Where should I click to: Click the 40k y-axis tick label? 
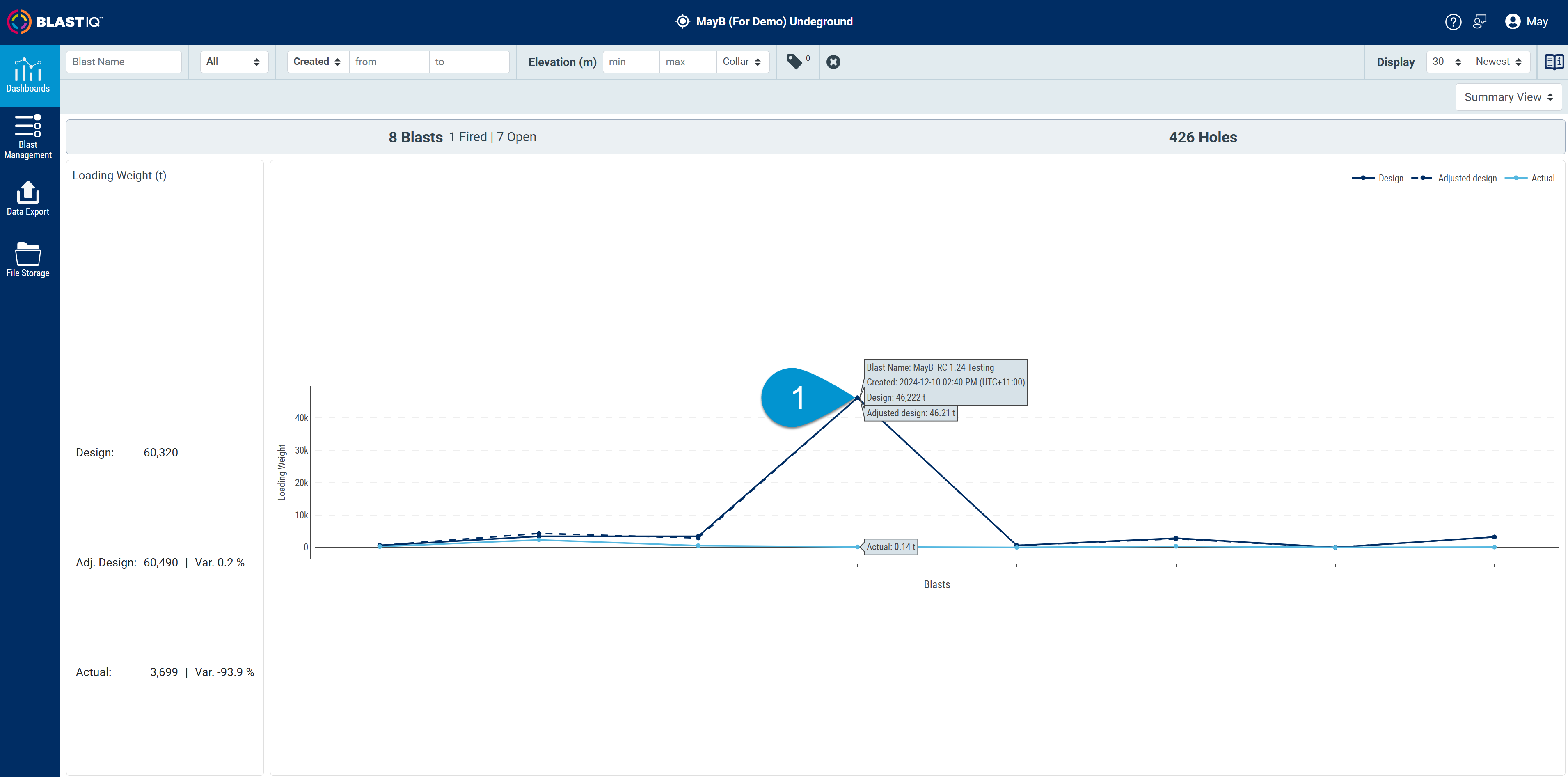click(301, 418)
